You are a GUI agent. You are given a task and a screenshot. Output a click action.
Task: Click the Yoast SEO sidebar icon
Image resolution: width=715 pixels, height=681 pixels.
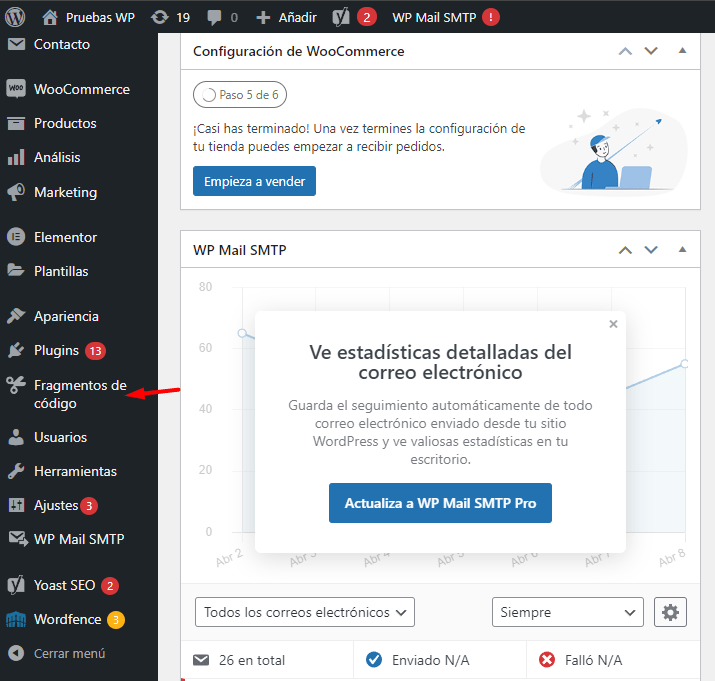(16, 585)
